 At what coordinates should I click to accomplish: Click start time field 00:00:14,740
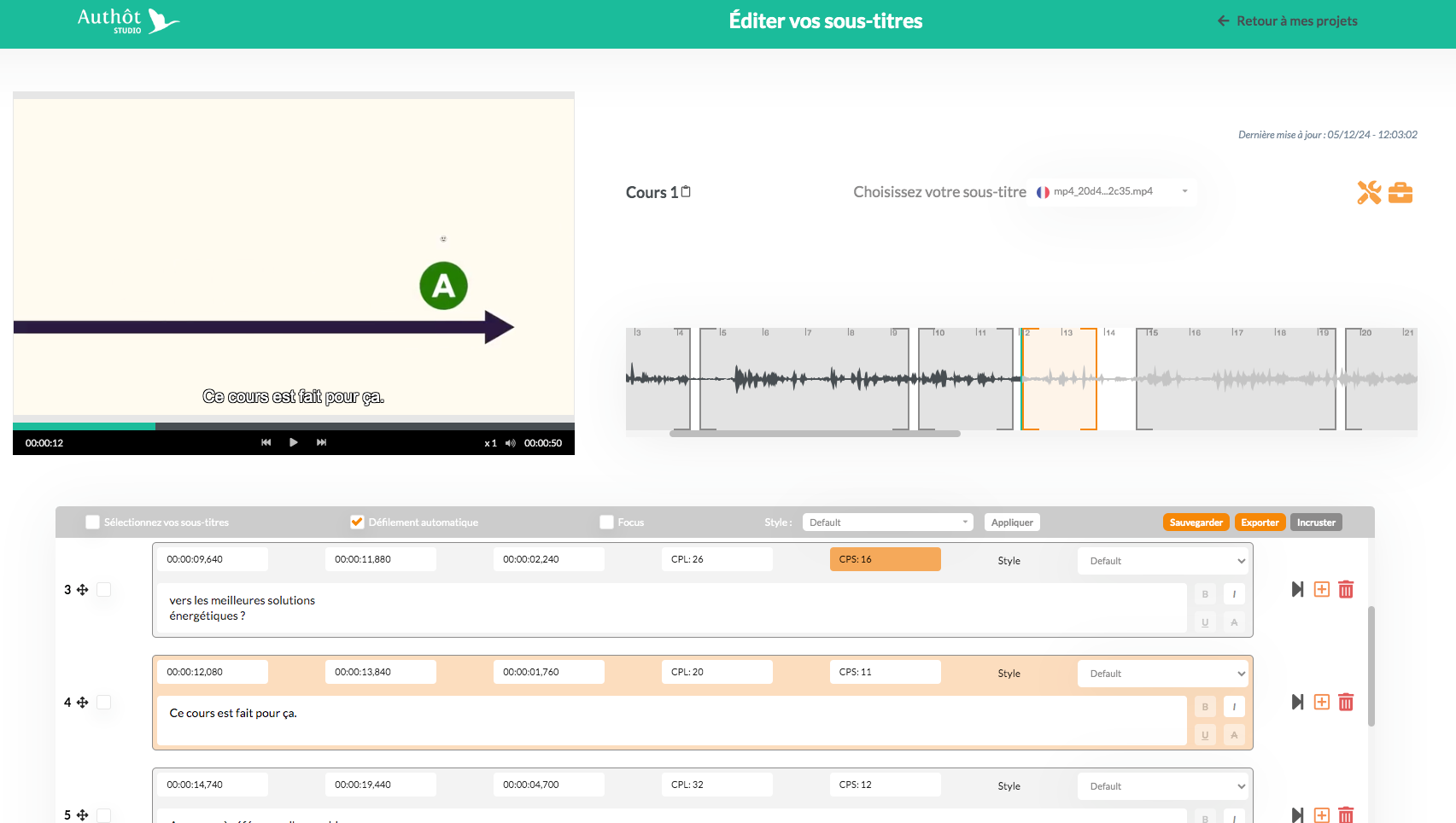(213, 785)
